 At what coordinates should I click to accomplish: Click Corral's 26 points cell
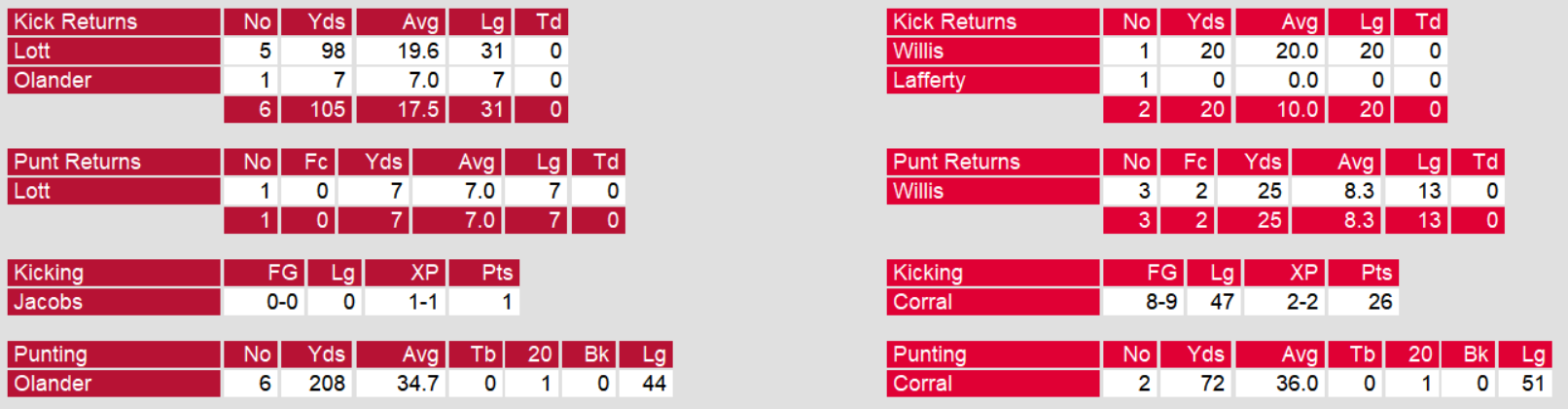[1379, 302]
